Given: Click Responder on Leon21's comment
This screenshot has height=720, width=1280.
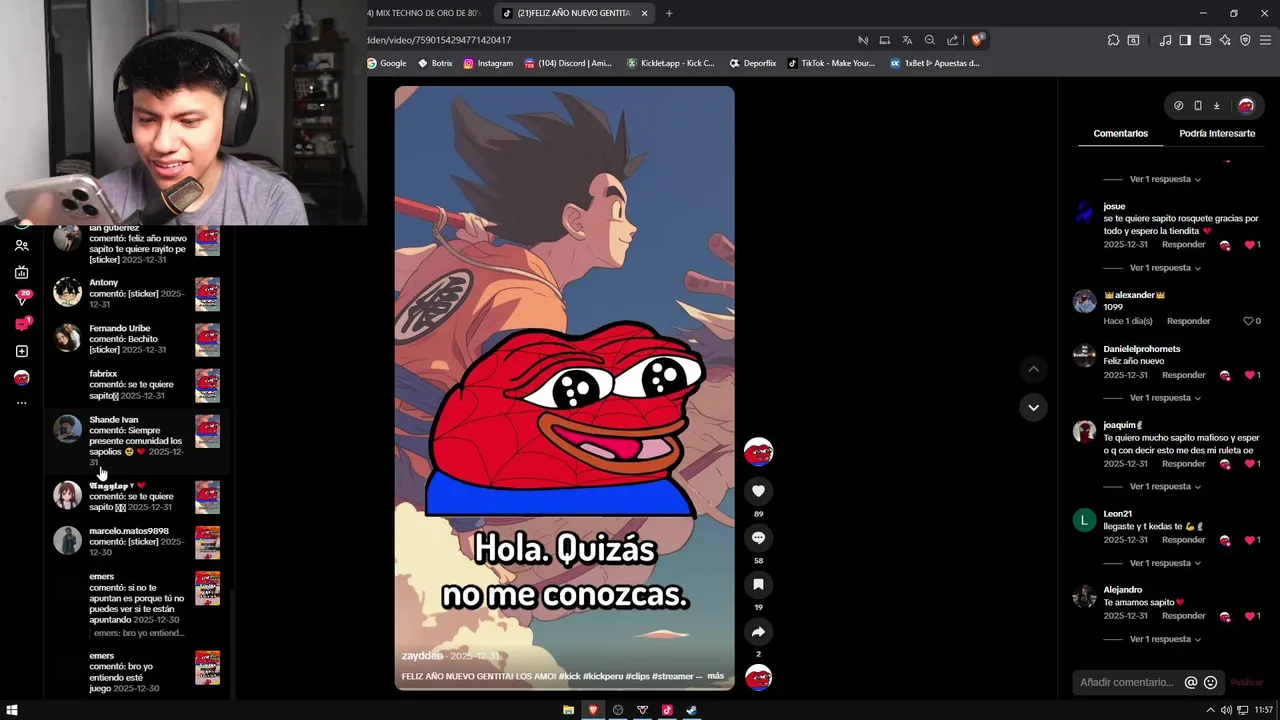Looking at the screenshot, I should click(1184, 540).
